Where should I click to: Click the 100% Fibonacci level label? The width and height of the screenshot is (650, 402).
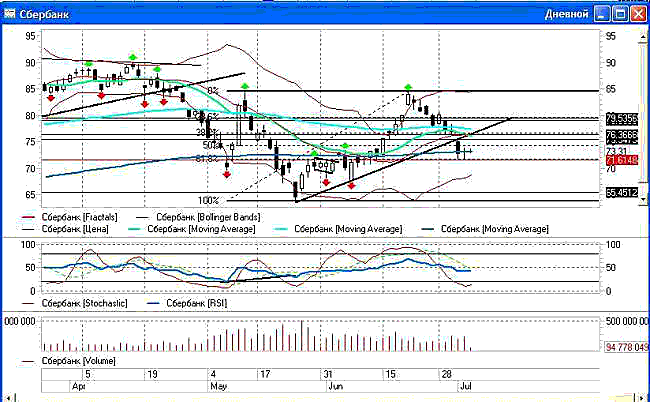tap(208, 201)
